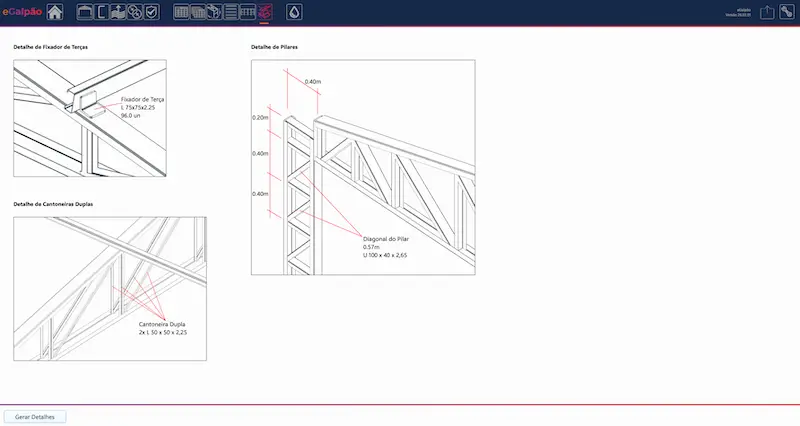This screenshot has height=426, width=800.
Task: Open the Fixador de Terças detail drawing
Action: [x=89, y=118]
